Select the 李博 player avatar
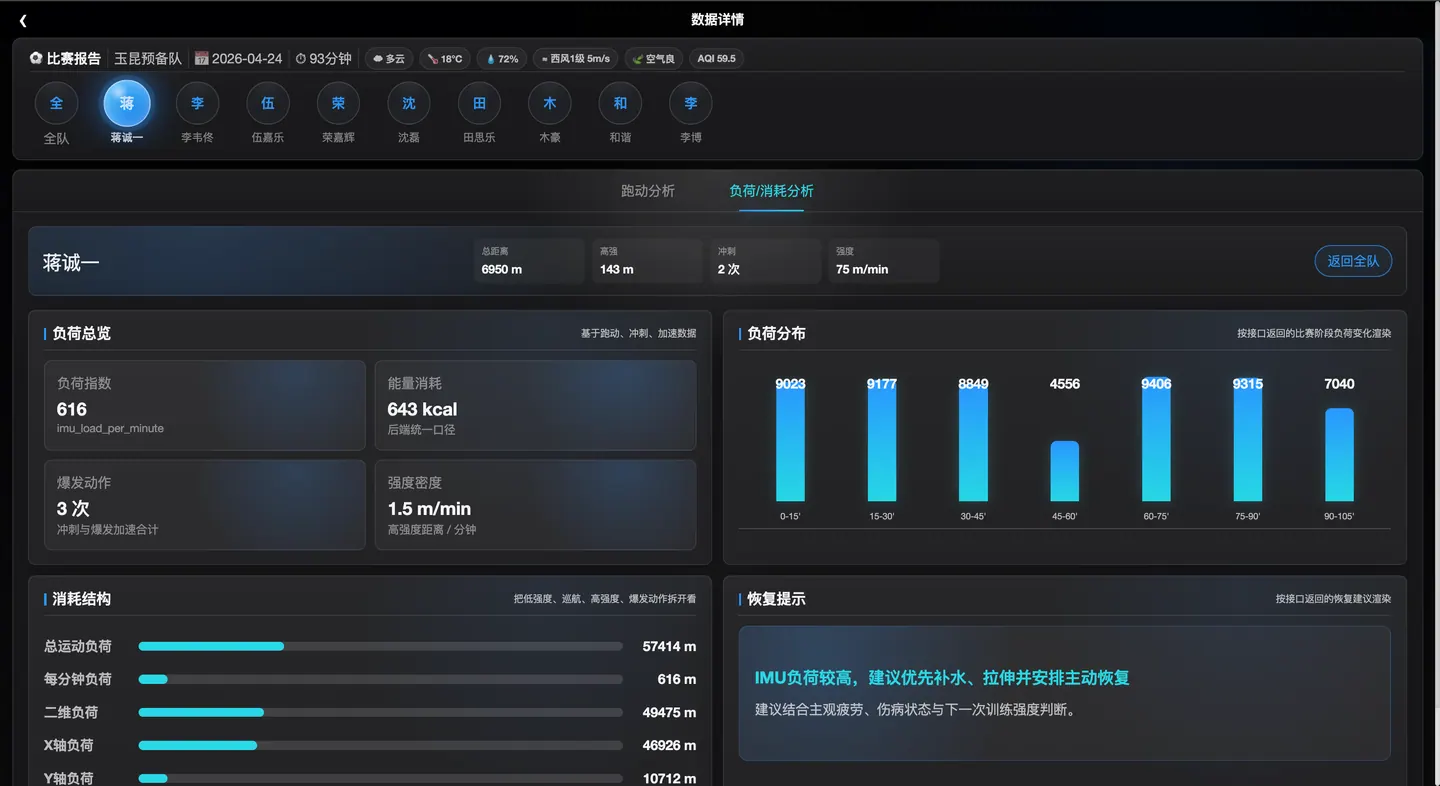The width and height of the screenshot is (1440, 786). point(691,103)
